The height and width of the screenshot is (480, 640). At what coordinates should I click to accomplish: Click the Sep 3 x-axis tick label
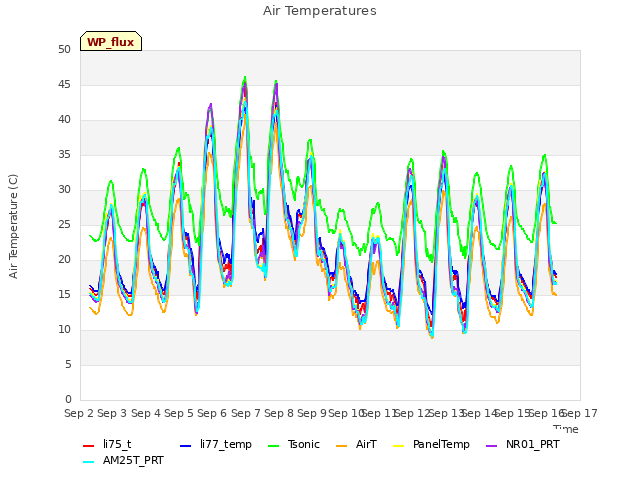112,413
